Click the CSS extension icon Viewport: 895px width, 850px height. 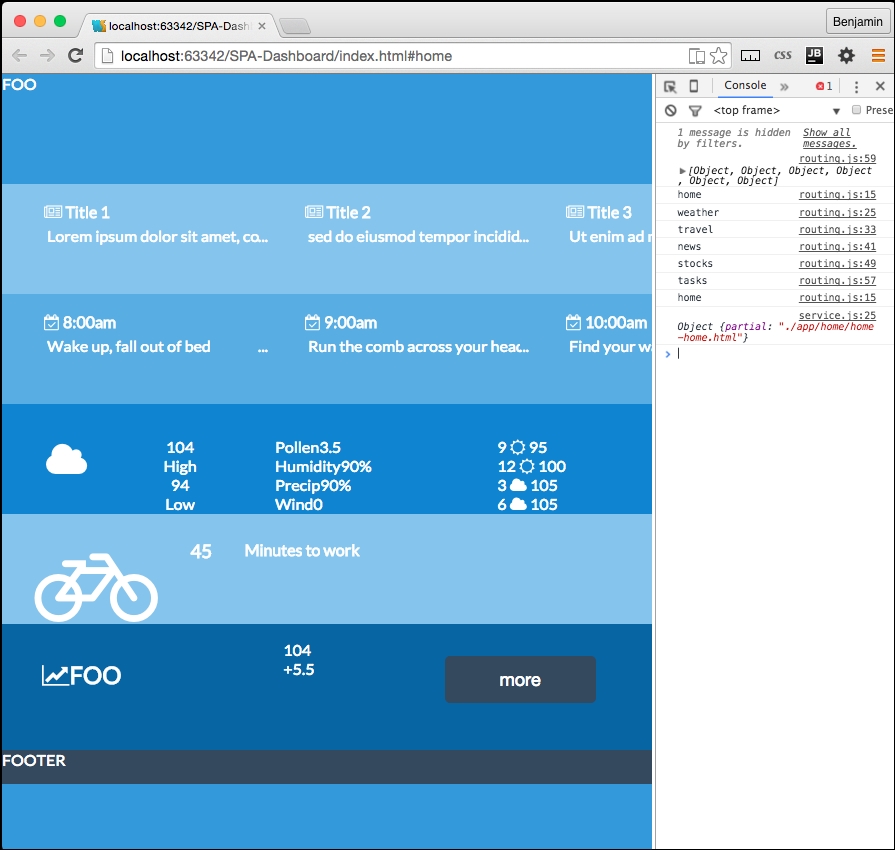783,56
